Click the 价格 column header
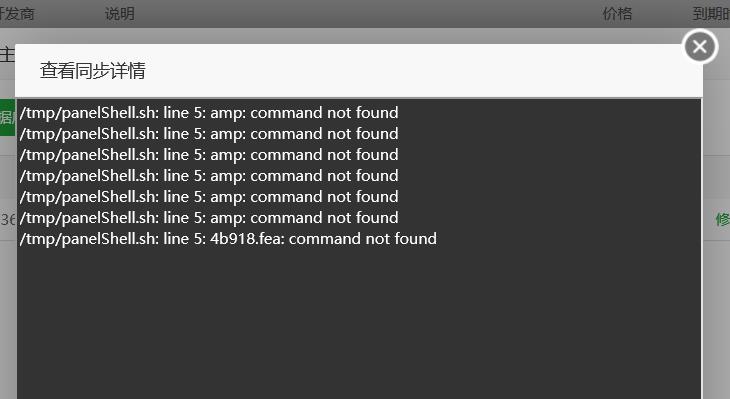Screen dimensions: 730x399 pyautogui.click(x=617, y=14)
